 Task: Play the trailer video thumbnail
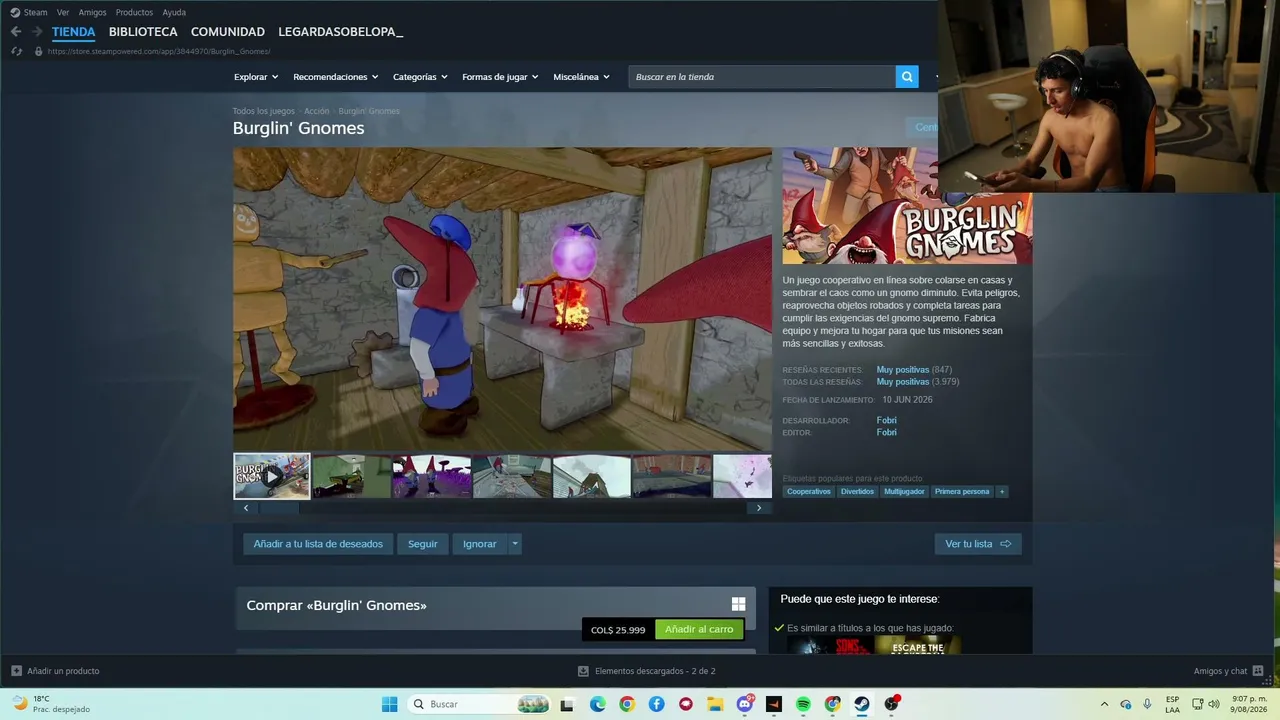point(272,476)
